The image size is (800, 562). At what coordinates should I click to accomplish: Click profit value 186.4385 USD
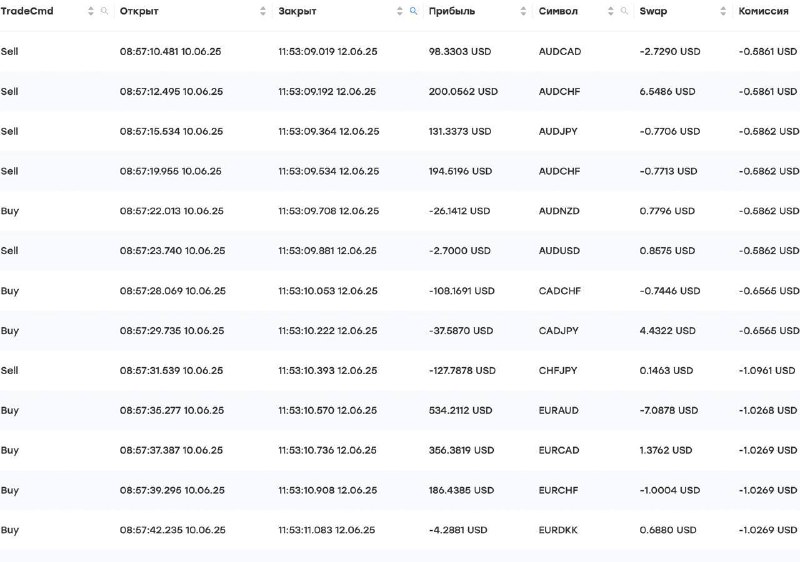(x=461, y=491)
